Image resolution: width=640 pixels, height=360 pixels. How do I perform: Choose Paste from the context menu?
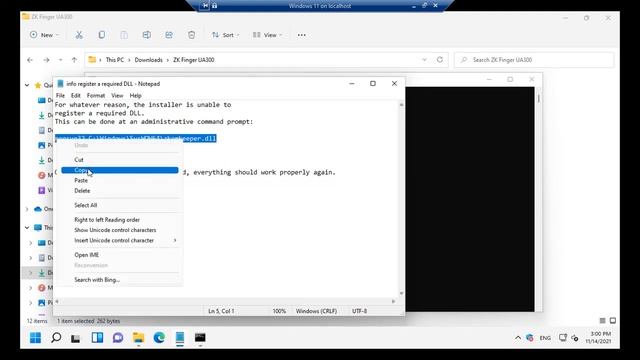click(x=120, y=180)
